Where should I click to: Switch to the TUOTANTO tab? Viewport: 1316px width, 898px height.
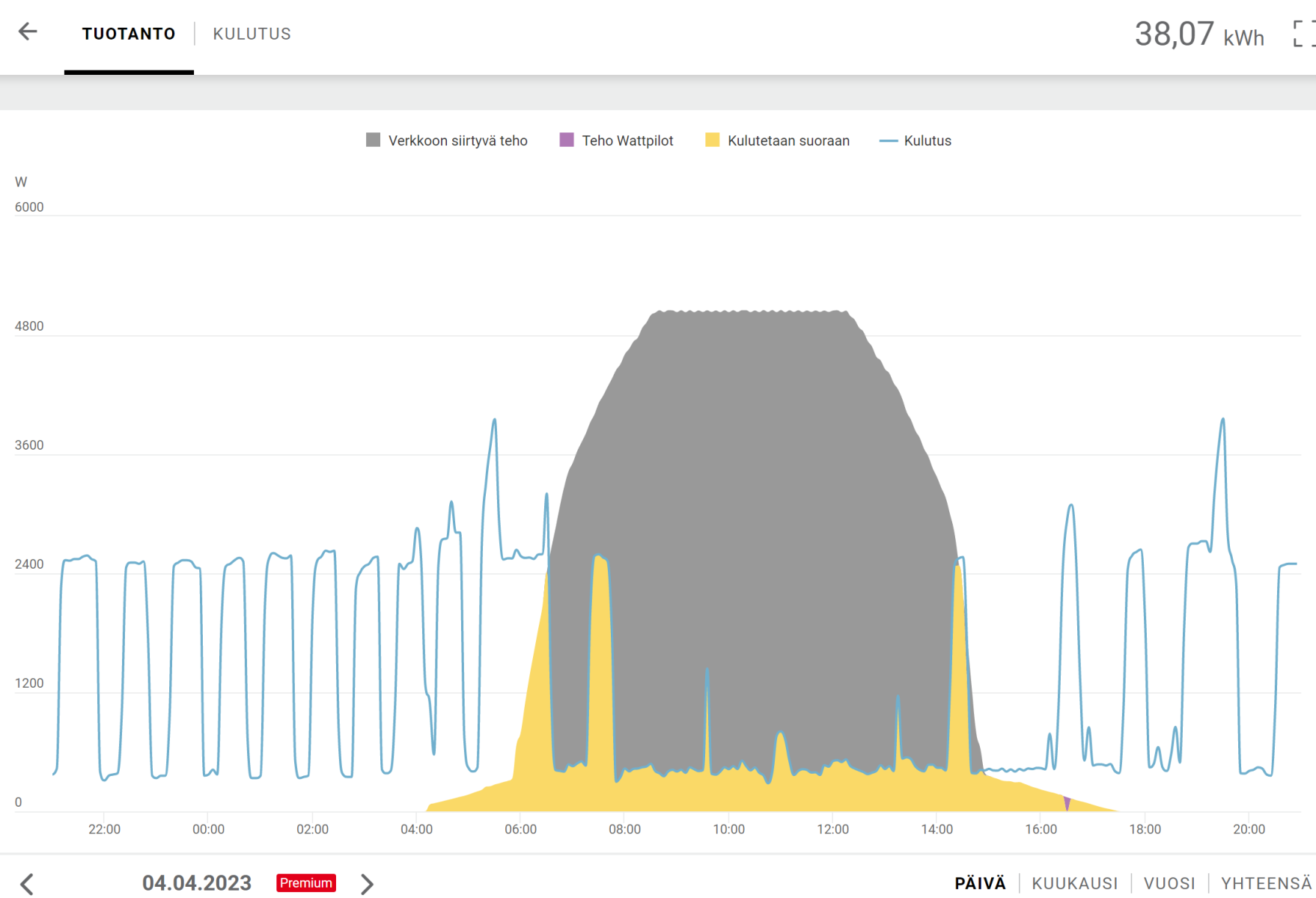click(x=129, y=34)
